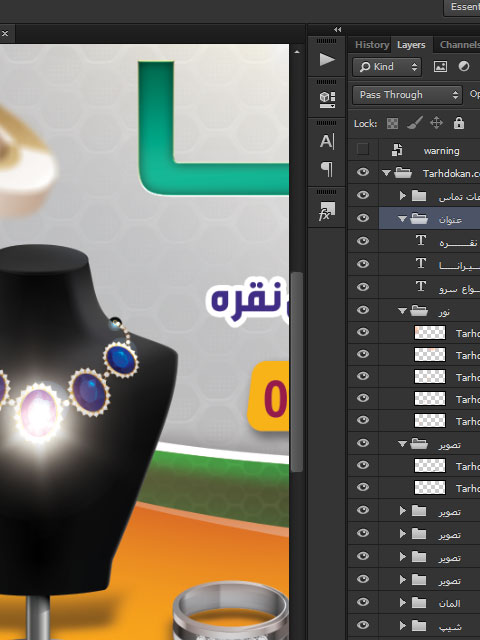Lock all with the padlock icon
This screenshot has width=480, height=640.
459,122
